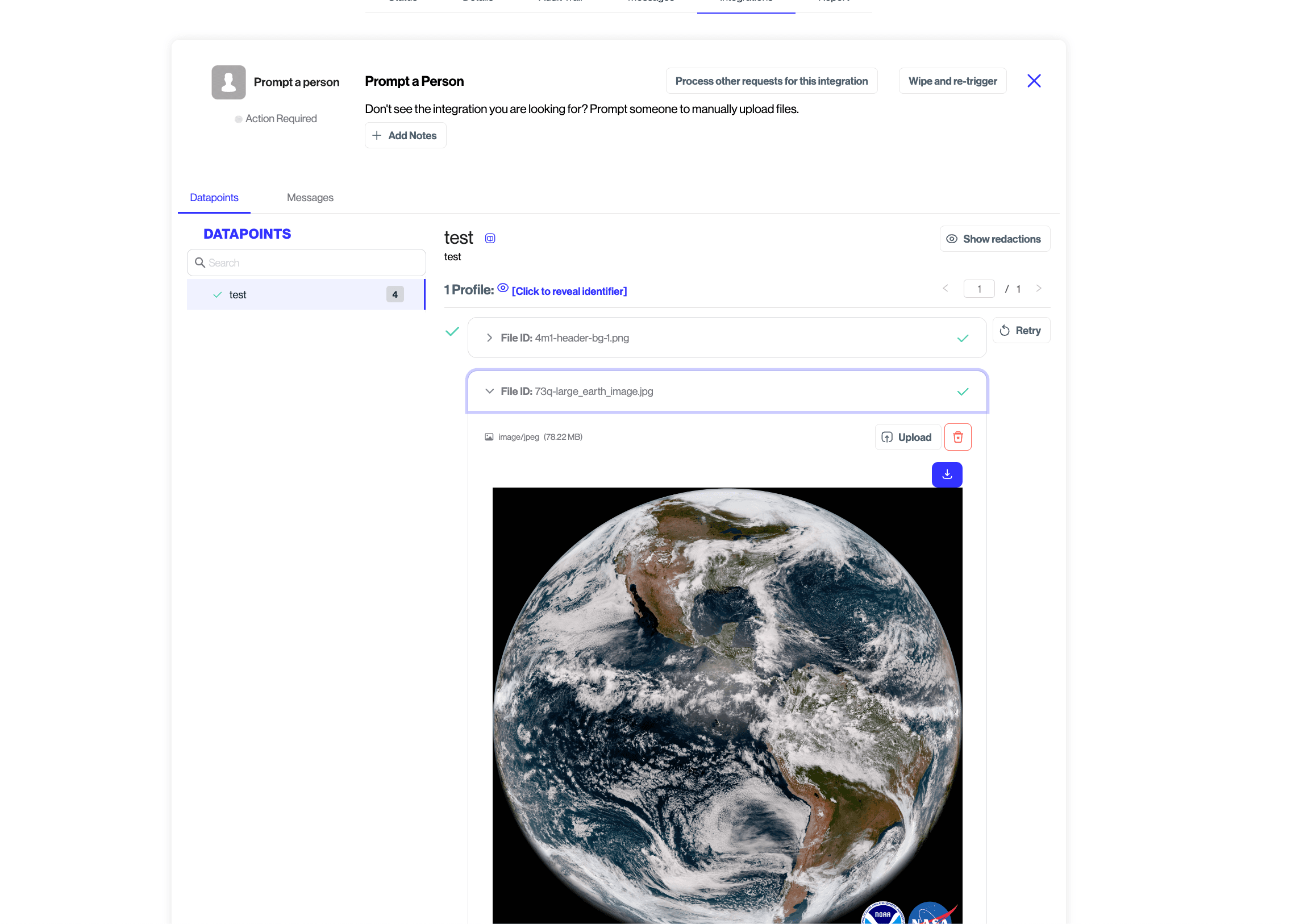Click the File ID 4m1-header-bg-1.png text
This screenshot has height=924, width=1316.
click(x=565, y=338)
